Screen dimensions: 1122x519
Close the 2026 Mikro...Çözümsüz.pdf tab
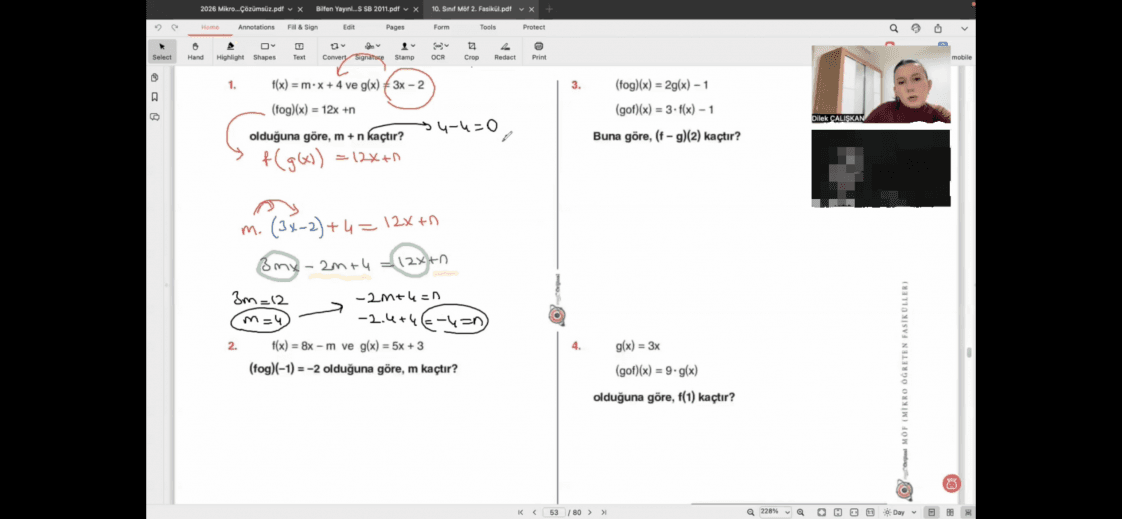[299, 9]
